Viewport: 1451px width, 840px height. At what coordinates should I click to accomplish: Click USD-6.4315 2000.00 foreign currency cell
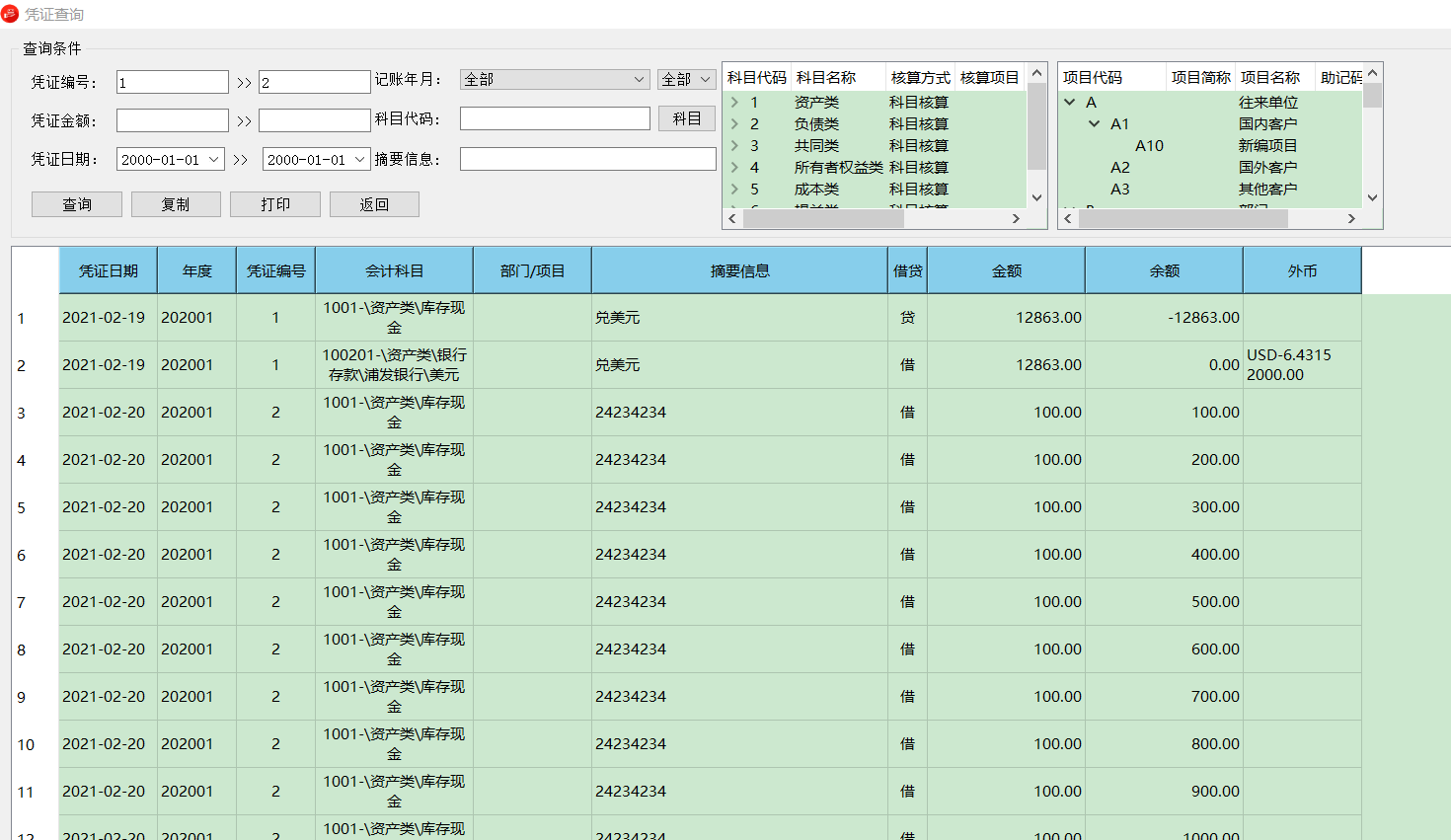1303,365
